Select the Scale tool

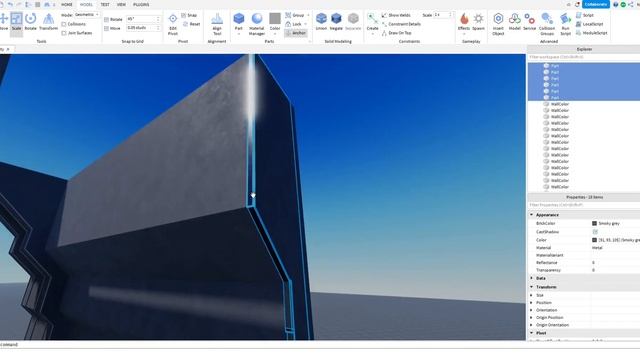tap(16, 23)
